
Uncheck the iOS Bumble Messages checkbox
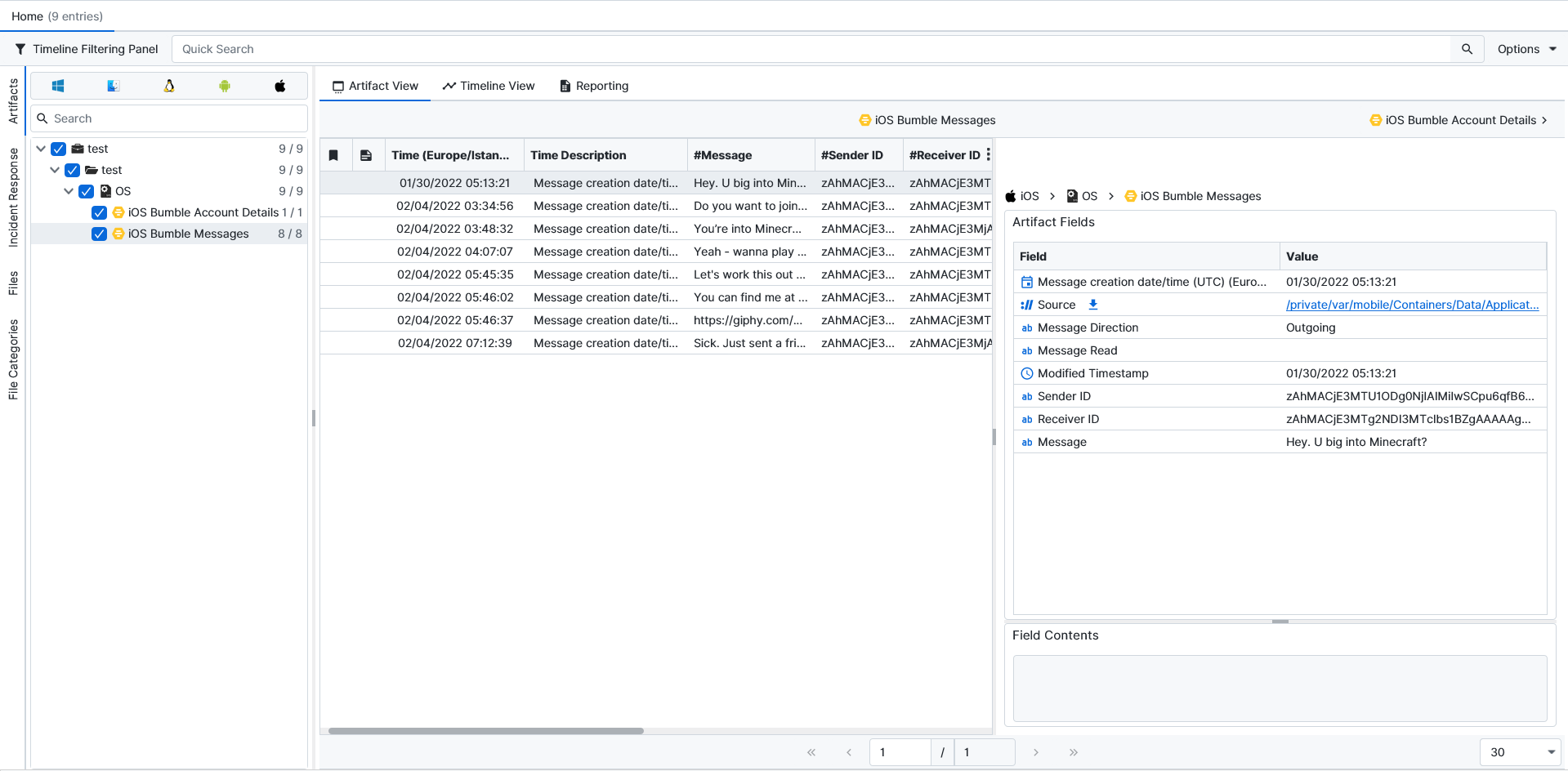pyautogui.click(x=100, y=234)
